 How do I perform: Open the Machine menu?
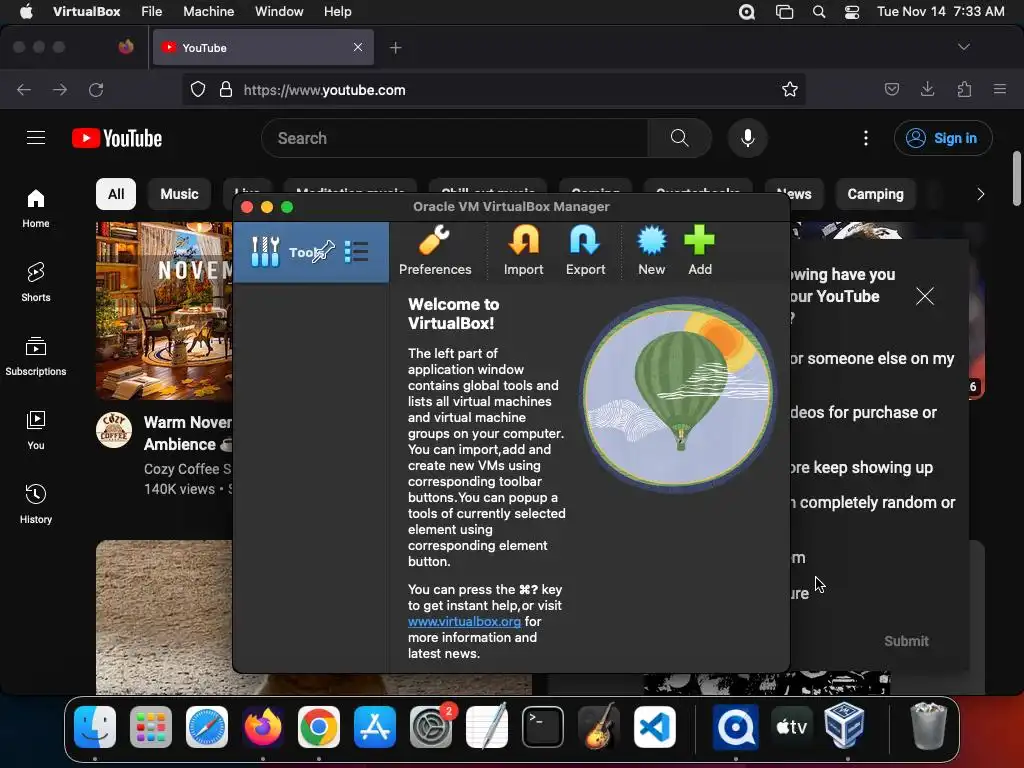208,12
